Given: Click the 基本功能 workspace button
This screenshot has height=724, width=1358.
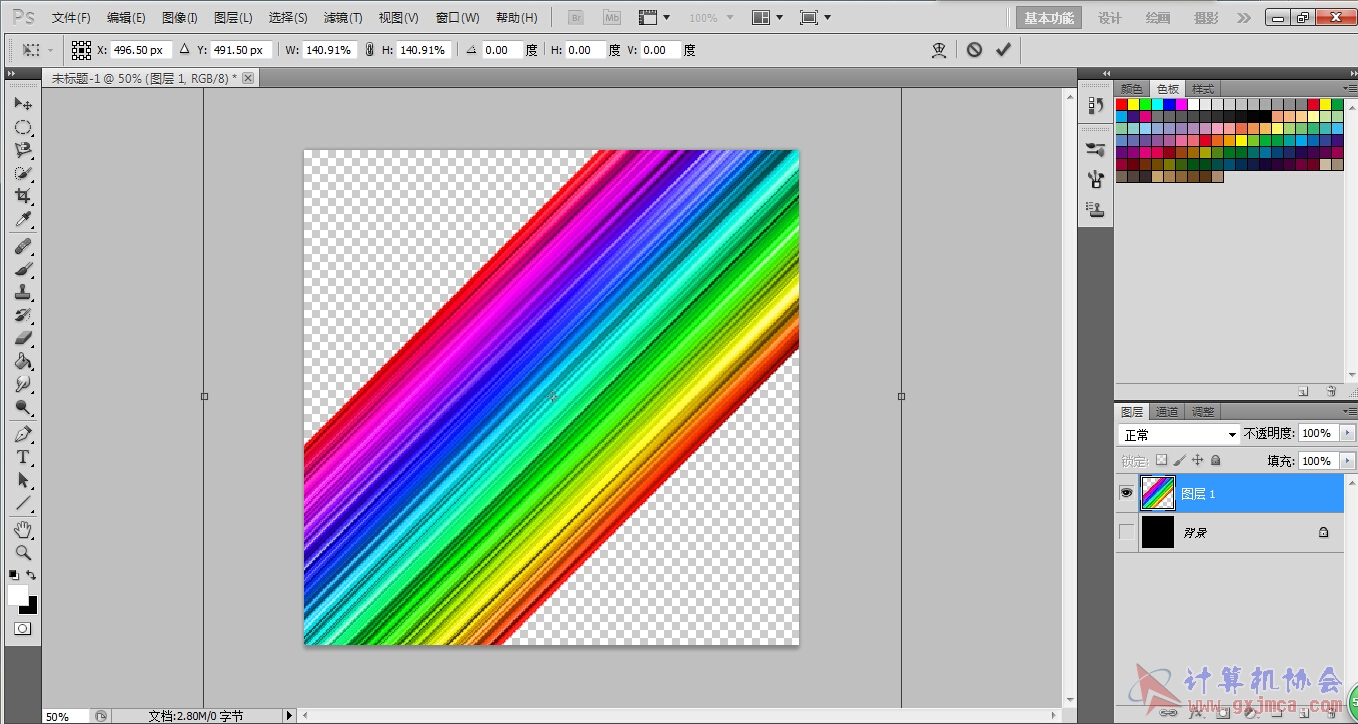Looking at the screenshot, I should [1049, 18].
